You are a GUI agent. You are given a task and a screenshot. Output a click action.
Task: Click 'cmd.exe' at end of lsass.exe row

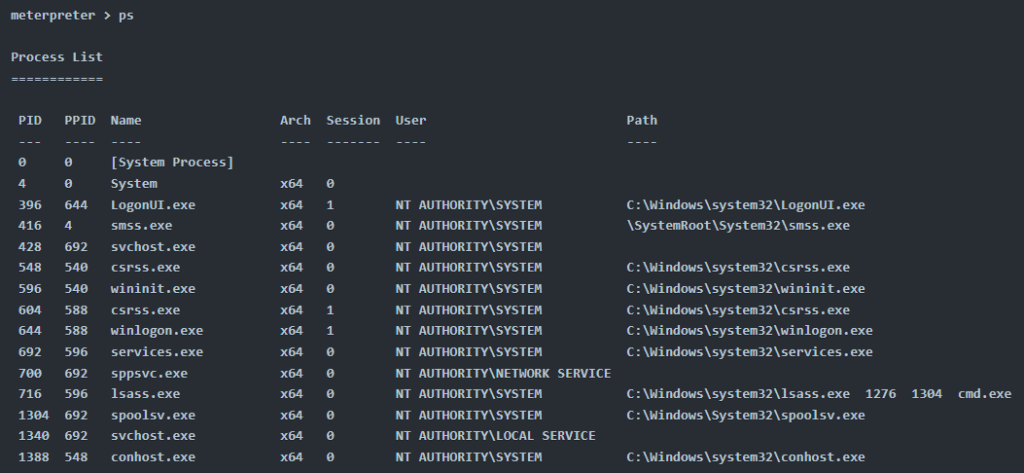pos(984,393)
